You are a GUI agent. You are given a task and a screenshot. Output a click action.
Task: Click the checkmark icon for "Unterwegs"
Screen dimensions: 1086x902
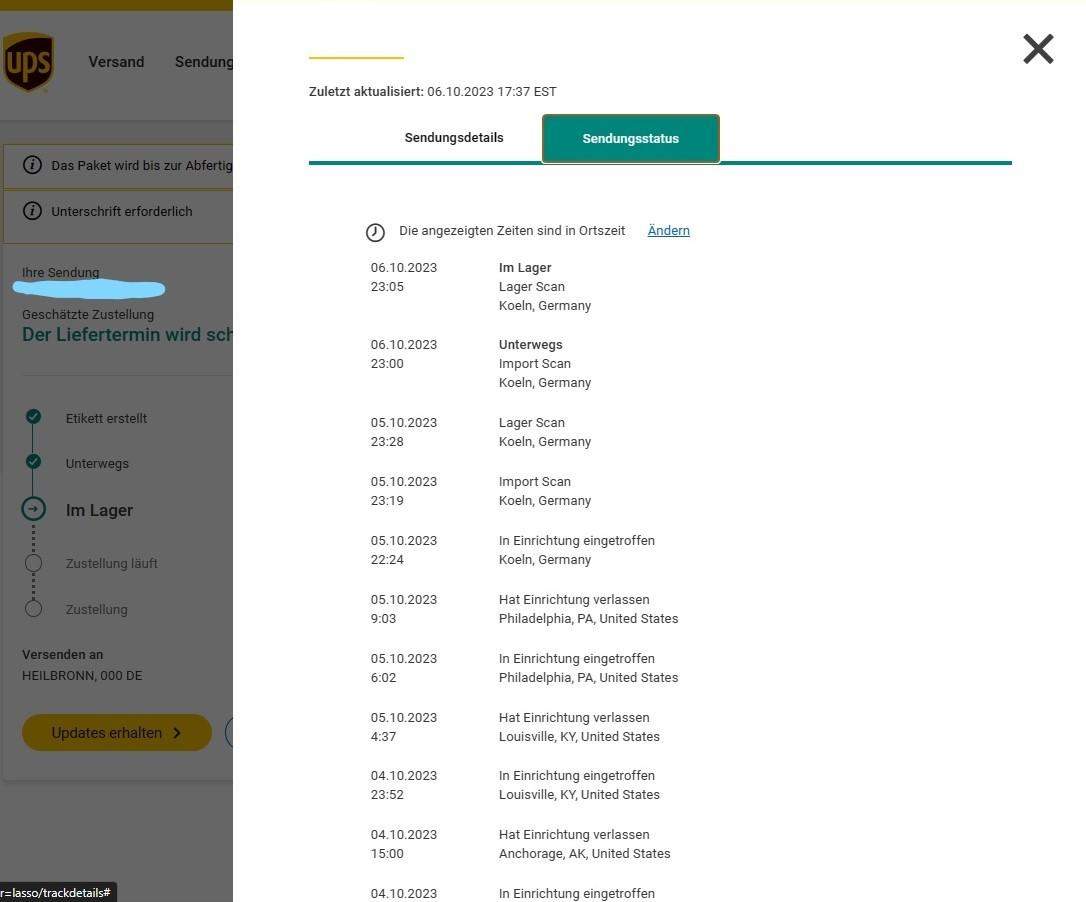pos(33,463)
